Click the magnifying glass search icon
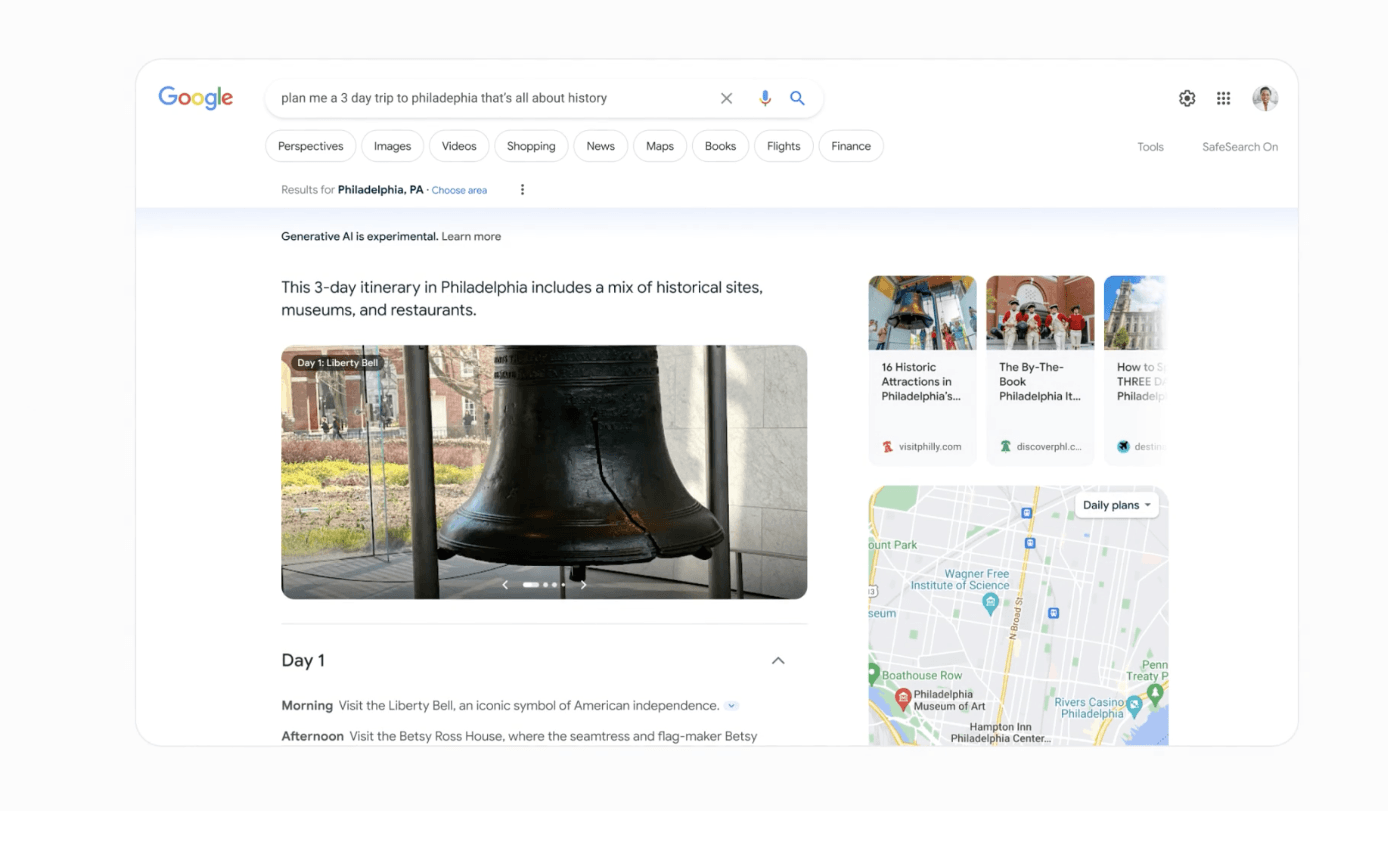This screenshot has height=844, width=1388. point(797,98)
